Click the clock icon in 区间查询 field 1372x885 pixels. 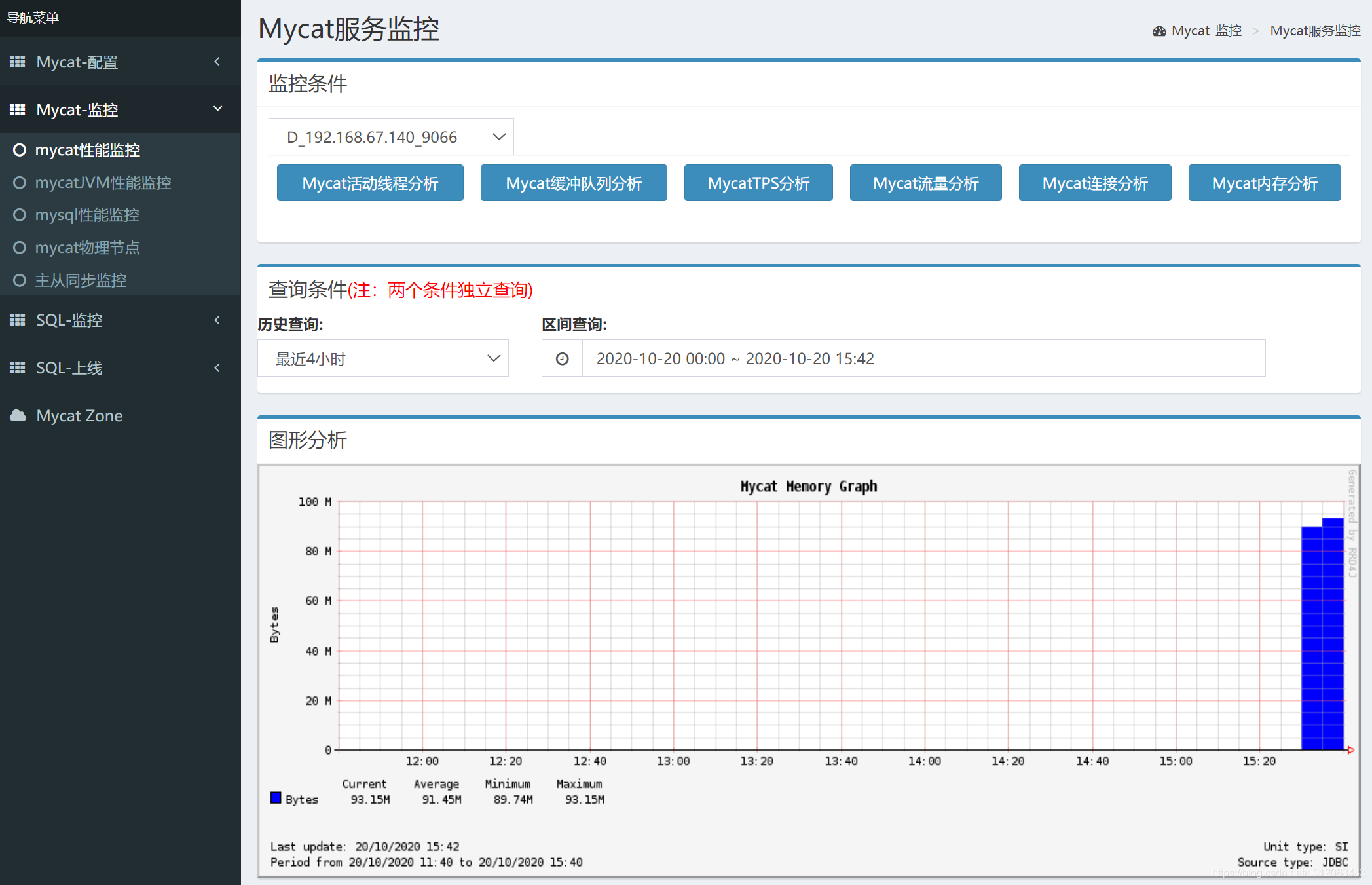point(562,358)
